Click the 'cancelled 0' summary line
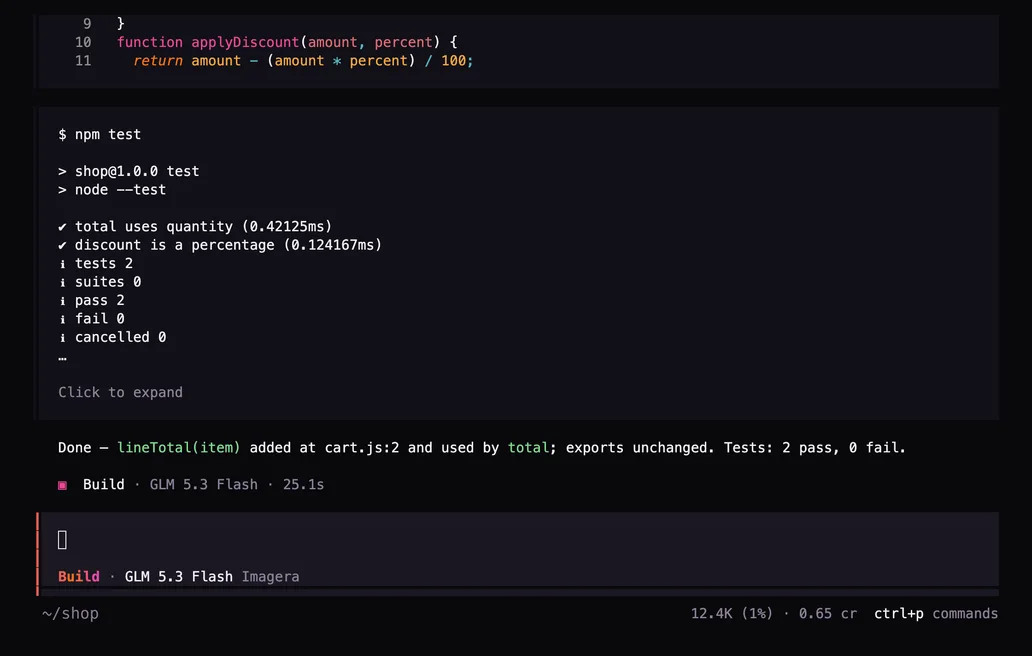The width and height of the screenshot is (1032, 656). 120,337
